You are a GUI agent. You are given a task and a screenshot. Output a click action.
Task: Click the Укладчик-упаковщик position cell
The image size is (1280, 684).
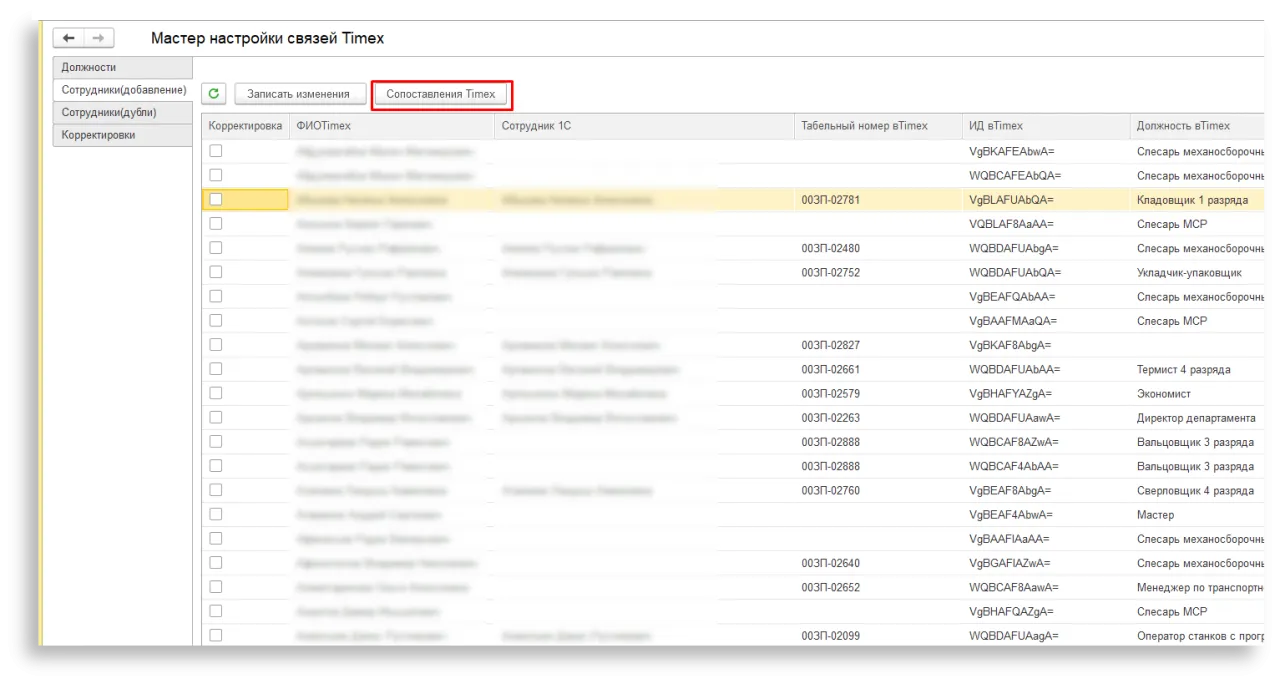pyautogui.click(x=1189, y=272)
